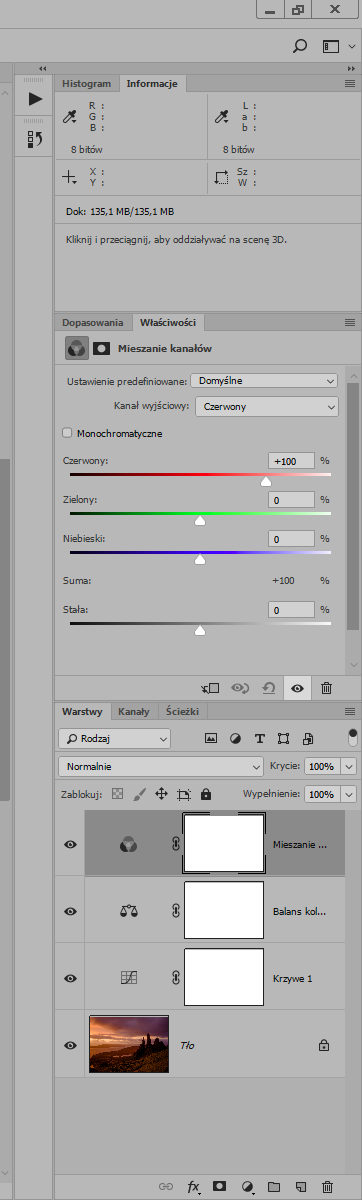Toggle mask link on Mieszanie kanałów layer
Screen dimensions: 362x1200
click(x=175, y=844)
